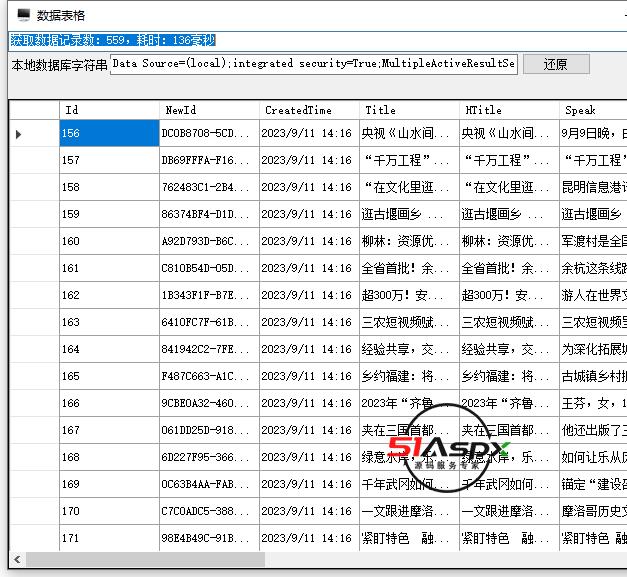Select the Id cell 157
Screen dimensions: 627x577
tap(109, 160)
